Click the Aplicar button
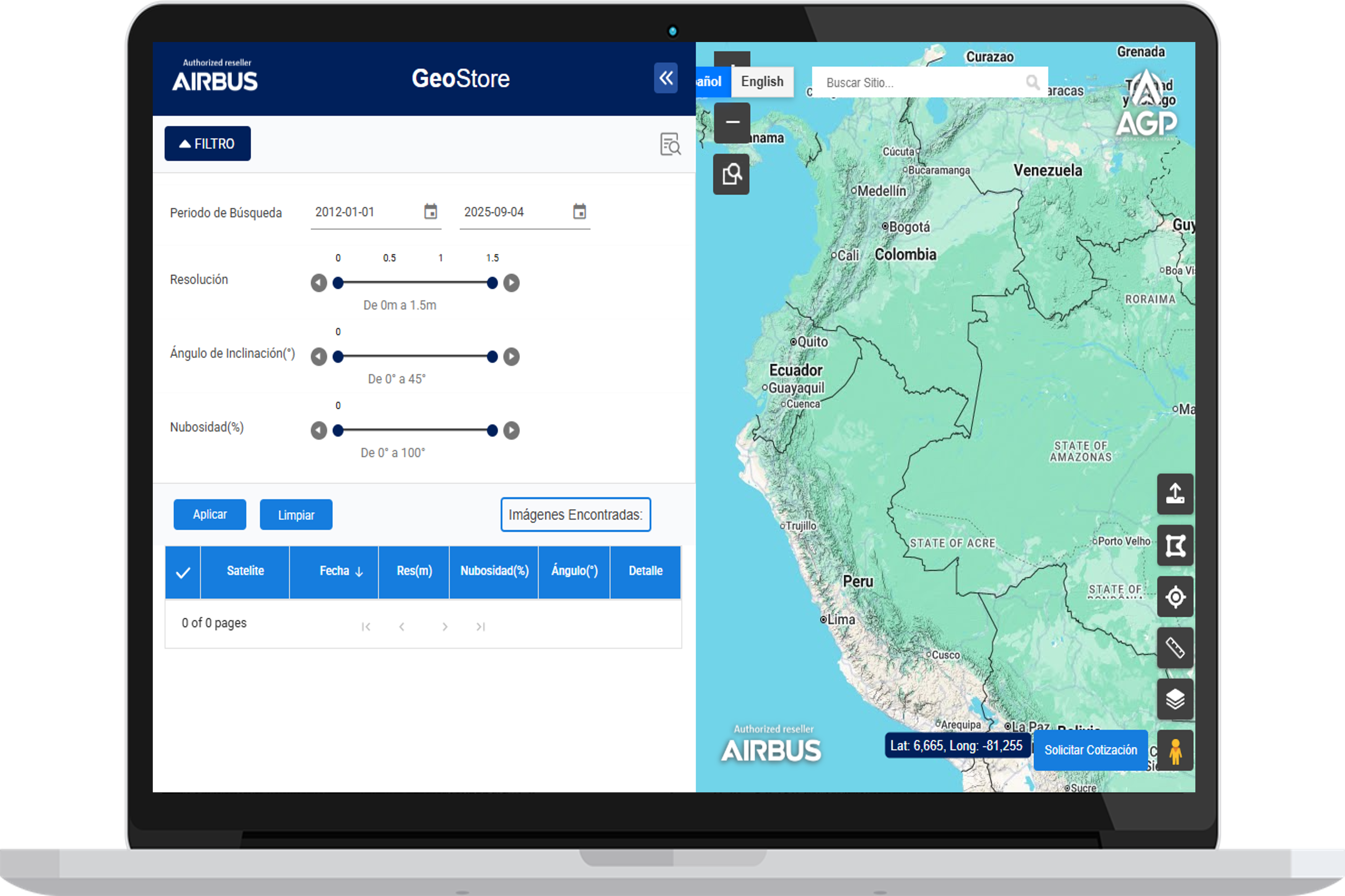The width and height of the screenshot is (1345, 896). point(210,514)
